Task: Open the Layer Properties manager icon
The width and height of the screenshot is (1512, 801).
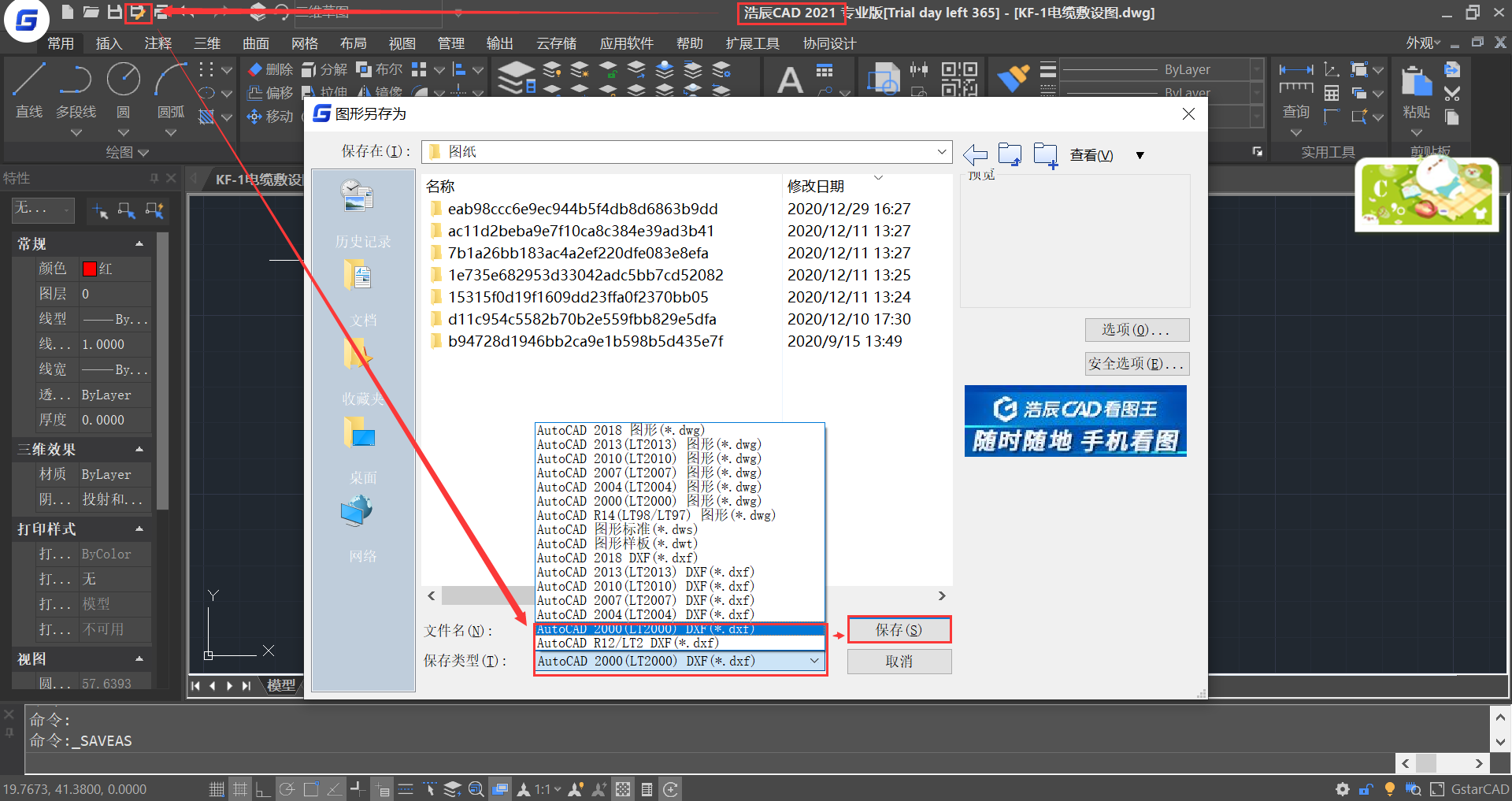Action: [x=517, y=77]
